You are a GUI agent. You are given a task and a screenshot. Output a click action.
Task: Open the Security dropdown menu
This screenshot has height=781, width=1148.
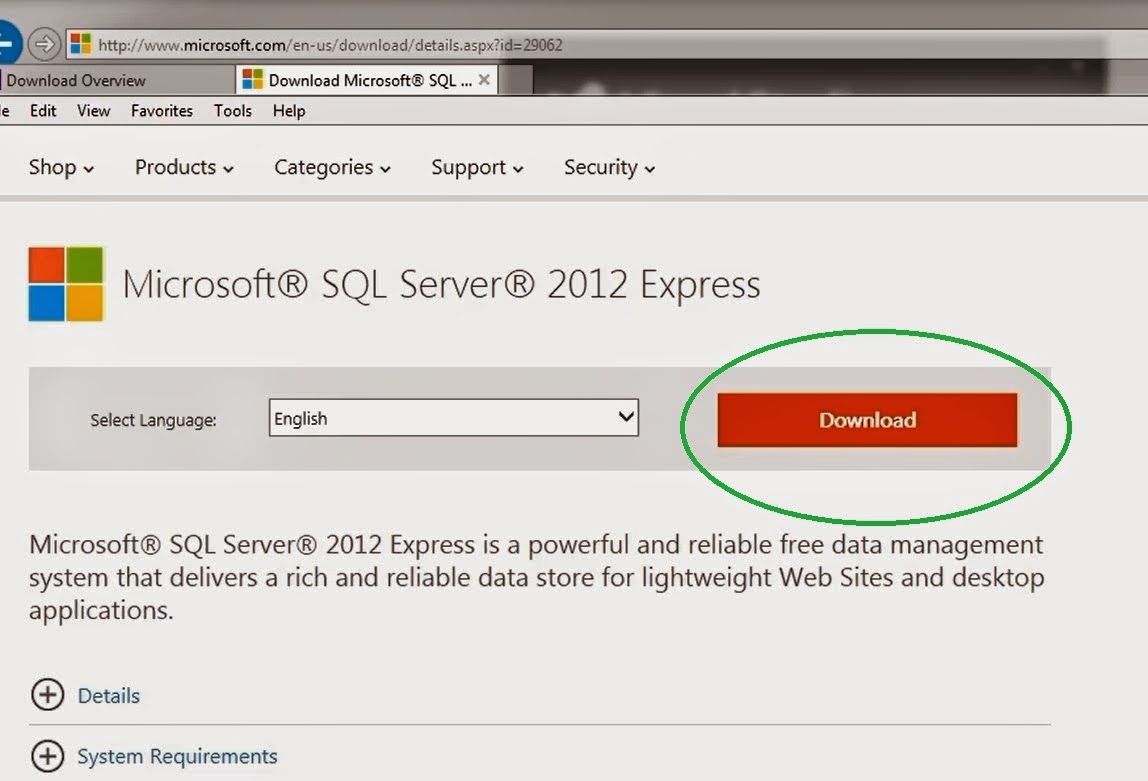609,168
